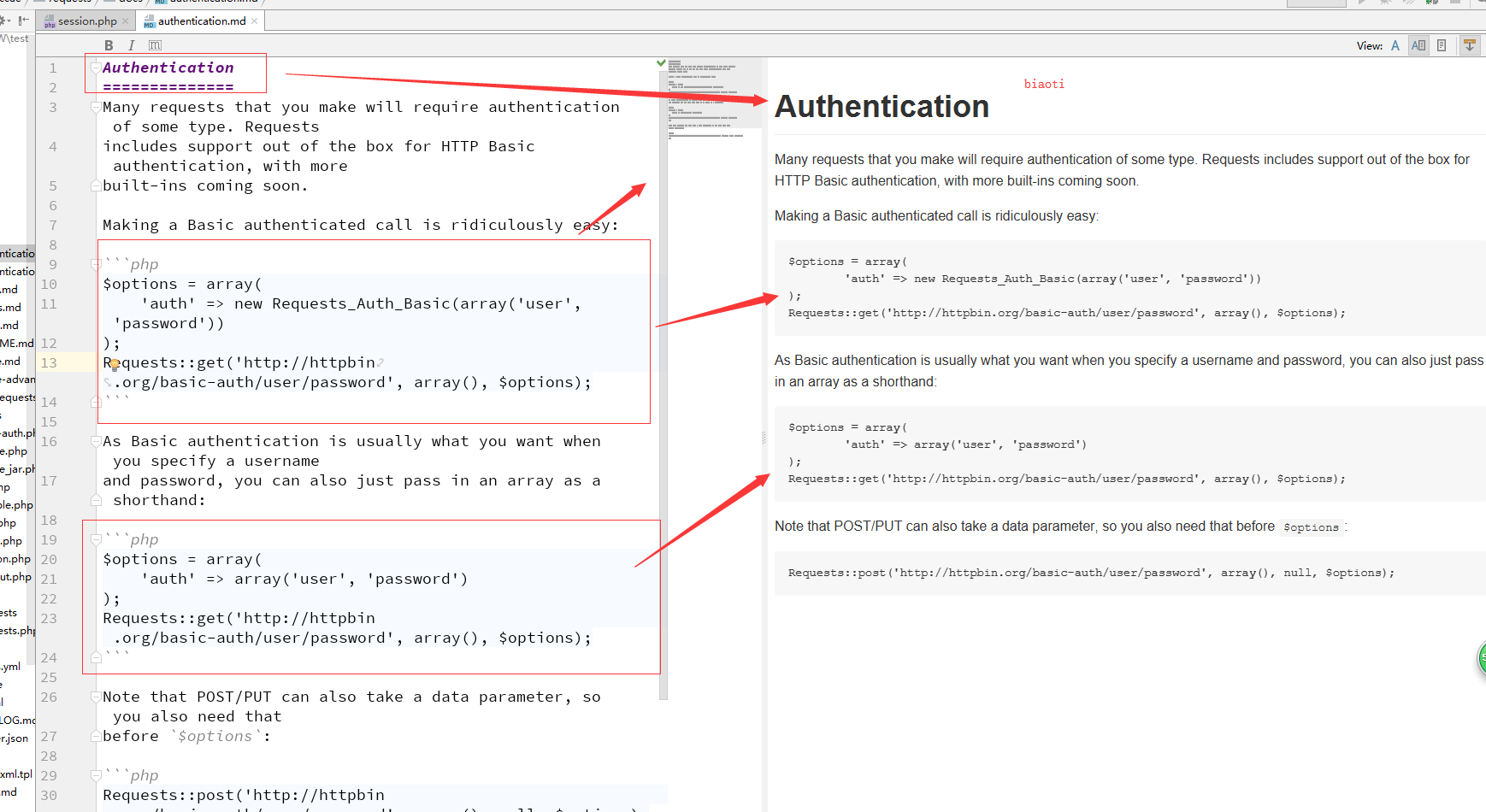1486x812 pixels.
Task: Select the authentication.md tab
Action: coord(201,21)
